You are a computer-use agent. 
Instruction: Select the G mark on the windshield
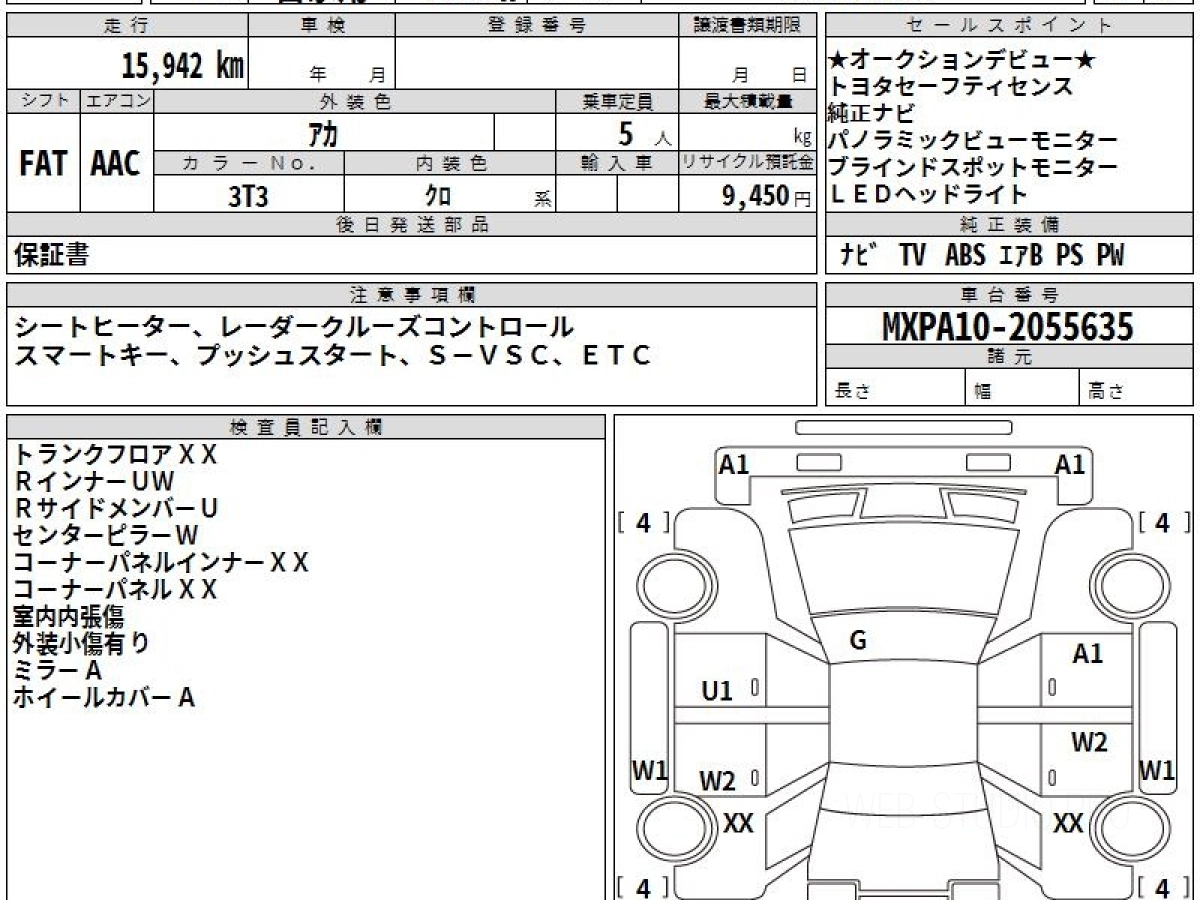click(x=858, y=641)
